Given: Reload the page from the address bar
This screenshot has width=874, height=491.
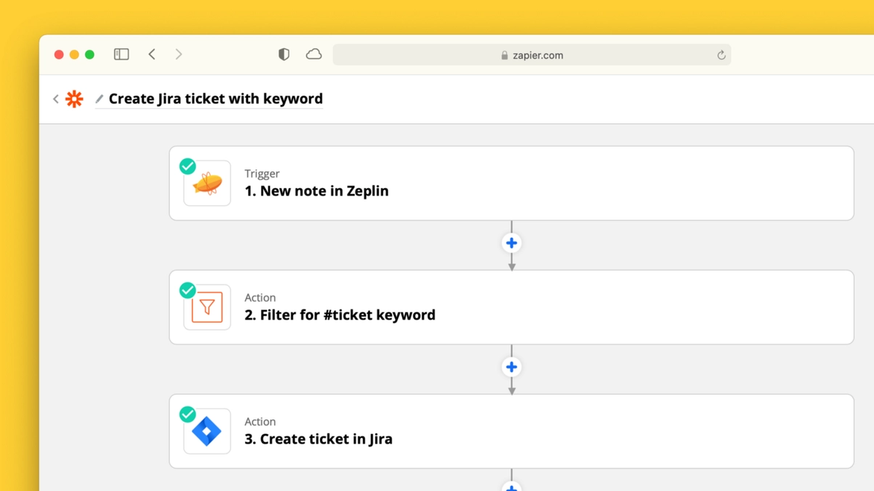Looking at the screenshot, I should coord(721,55).
